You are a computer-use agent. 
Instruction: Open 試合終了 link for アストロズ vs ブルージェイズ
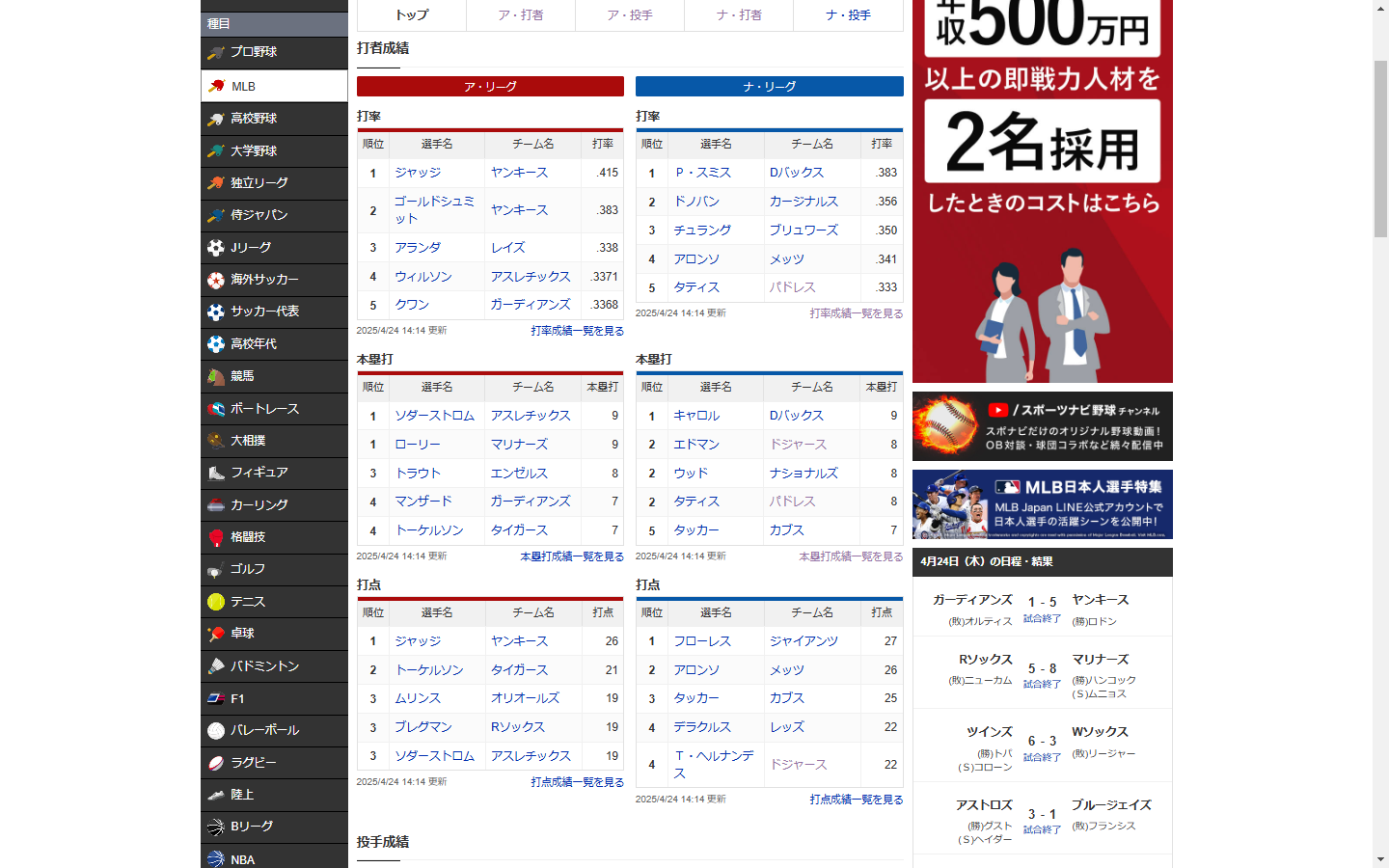[x=1042, y=830]
